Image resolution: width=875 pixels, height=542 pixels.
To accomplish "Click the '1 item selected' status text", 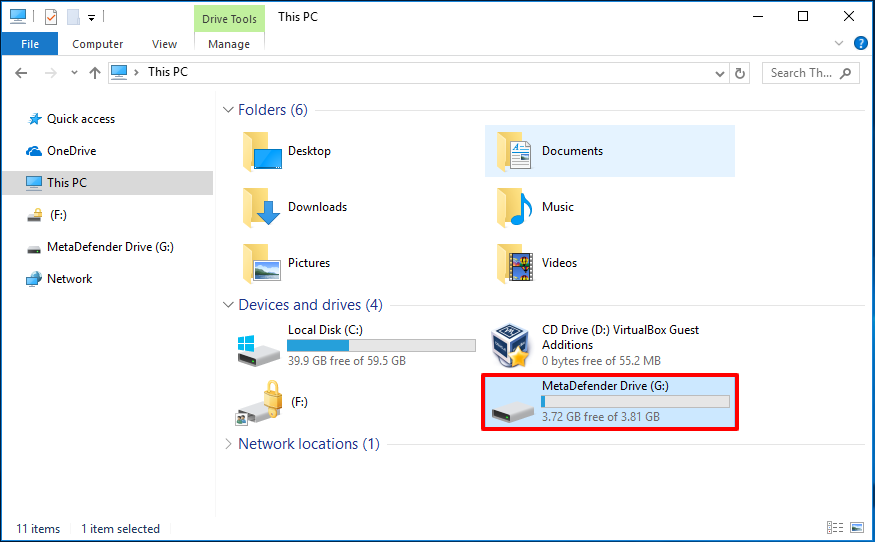I will 120,529.
